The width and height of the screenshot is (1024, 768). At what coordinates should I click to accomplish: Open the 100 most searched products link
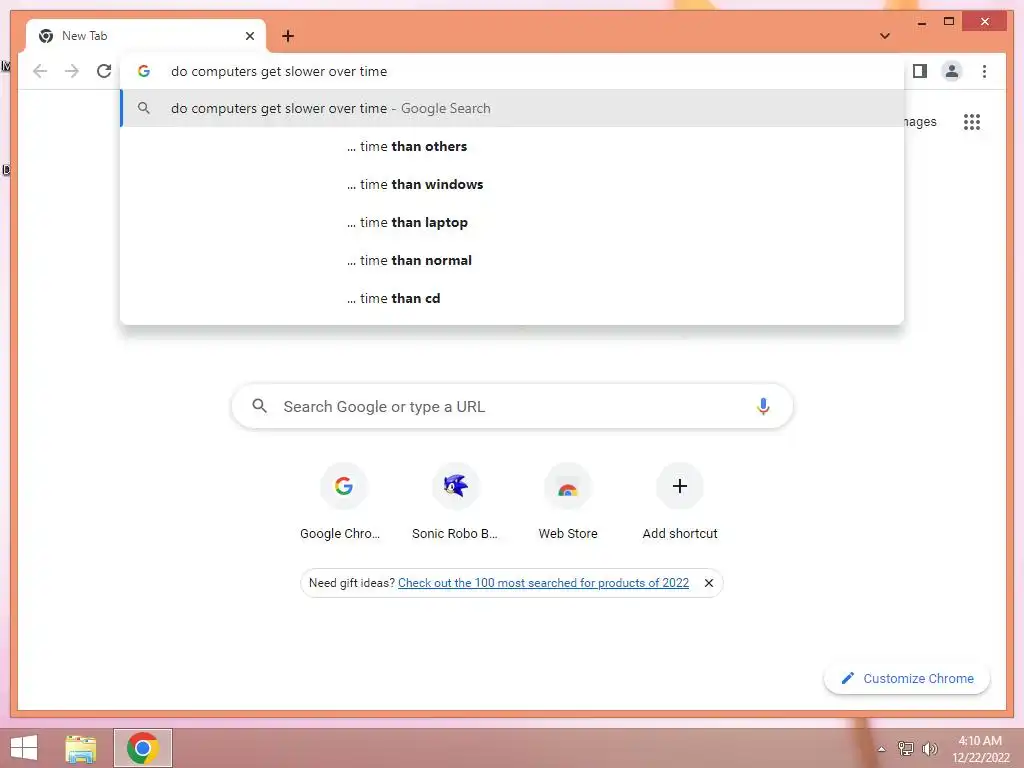pos(543,583)
